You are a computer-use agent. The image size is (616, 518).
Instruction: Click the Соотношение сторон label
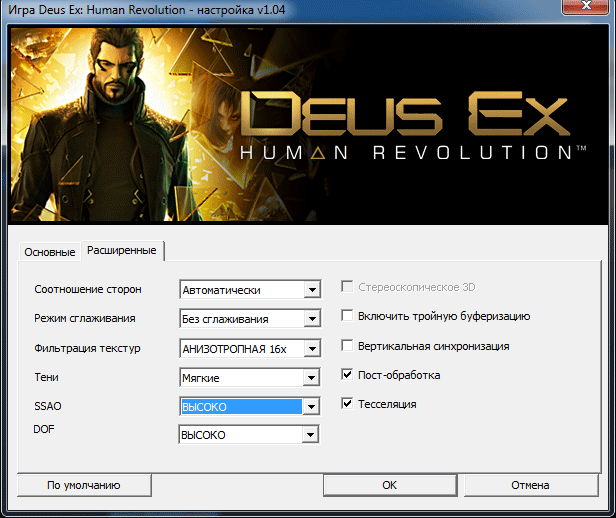(x=88, y=289)
